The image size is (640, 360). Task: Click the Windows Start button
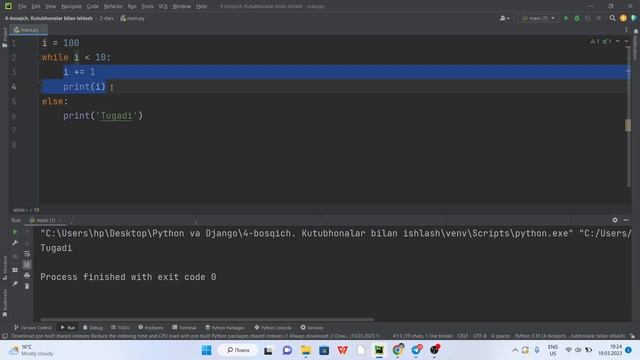click(x=207, y=350)
